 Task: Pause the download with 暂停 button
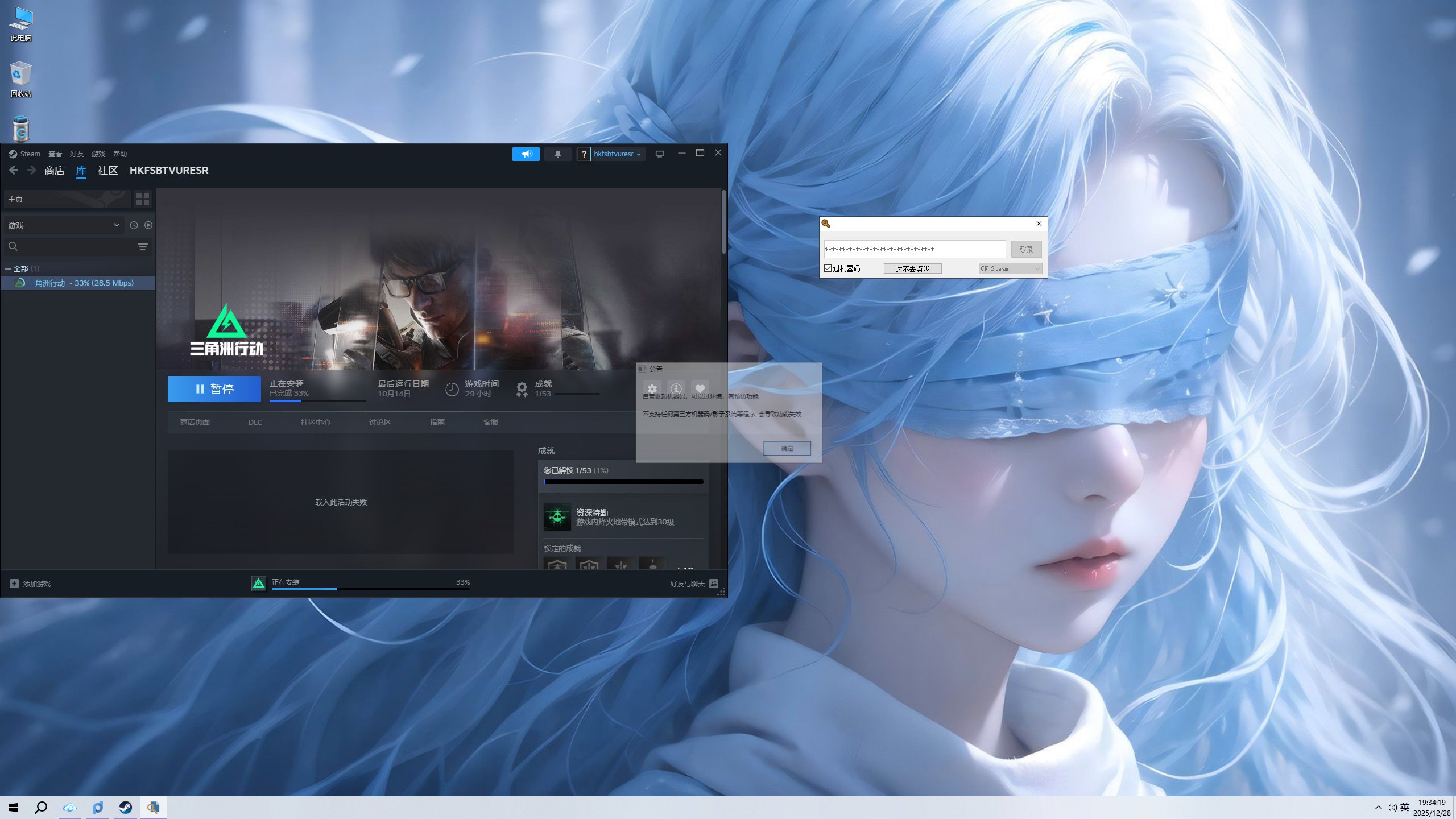pos(214,389)
